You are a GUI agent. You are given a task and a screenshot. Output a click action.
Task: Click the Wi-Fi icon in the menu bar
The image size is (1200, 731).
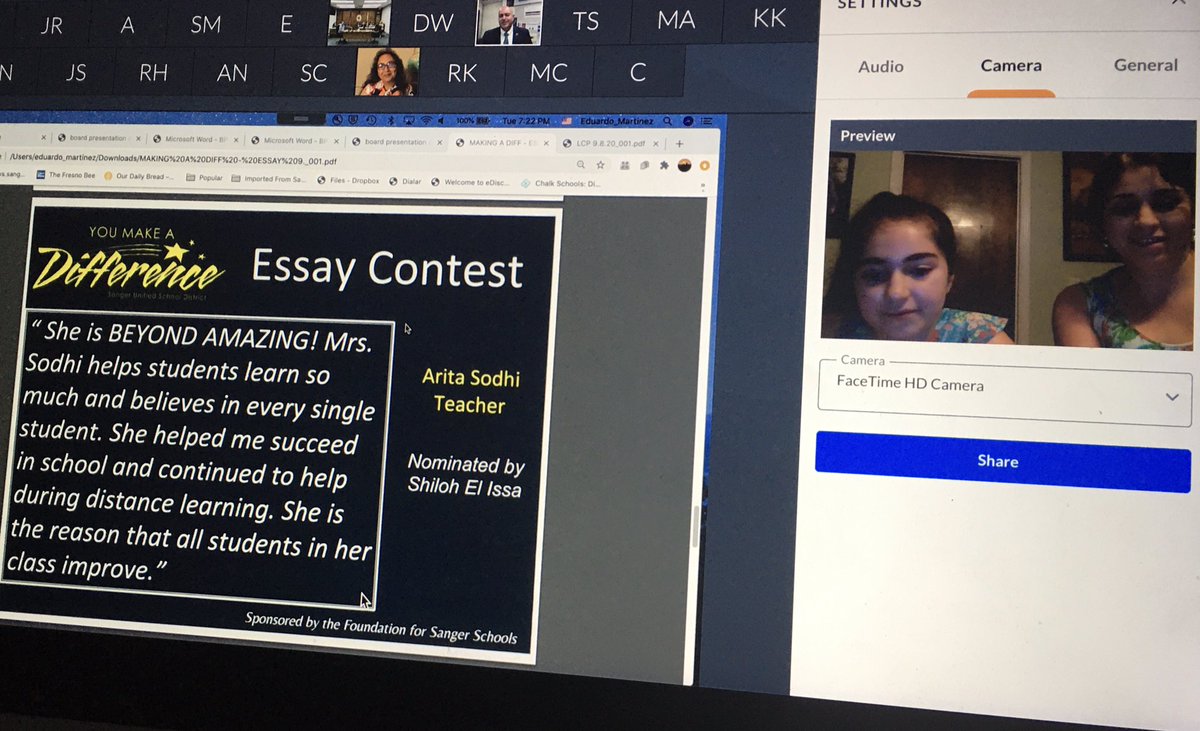coord(425,118)
